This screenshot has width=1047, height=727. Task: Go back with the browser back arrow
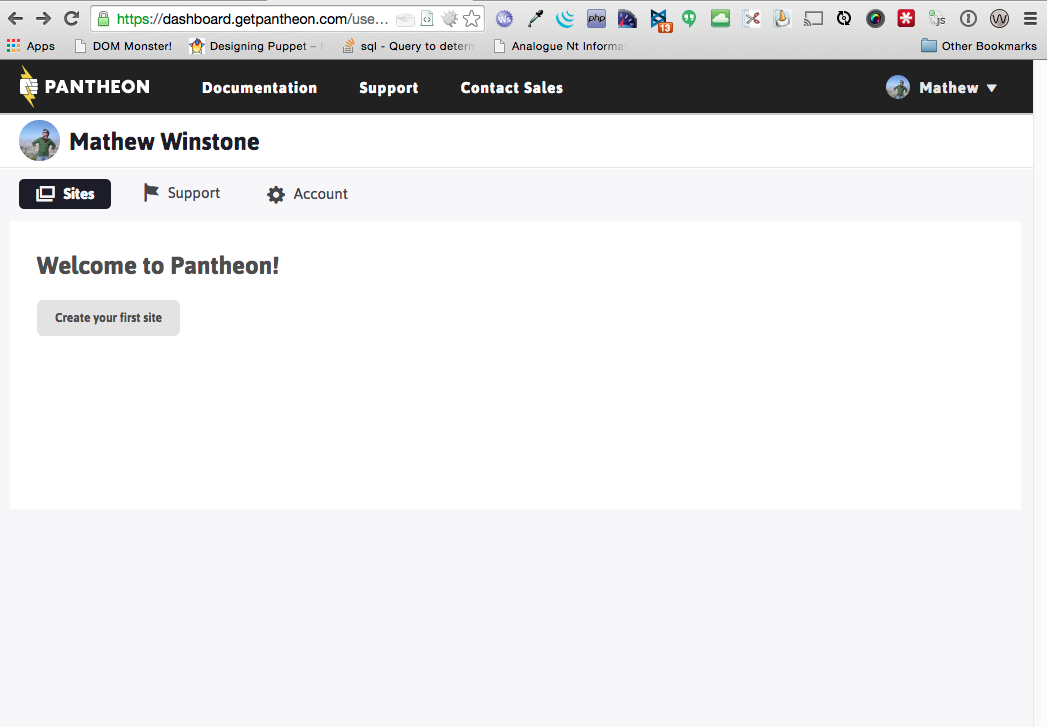15,19
